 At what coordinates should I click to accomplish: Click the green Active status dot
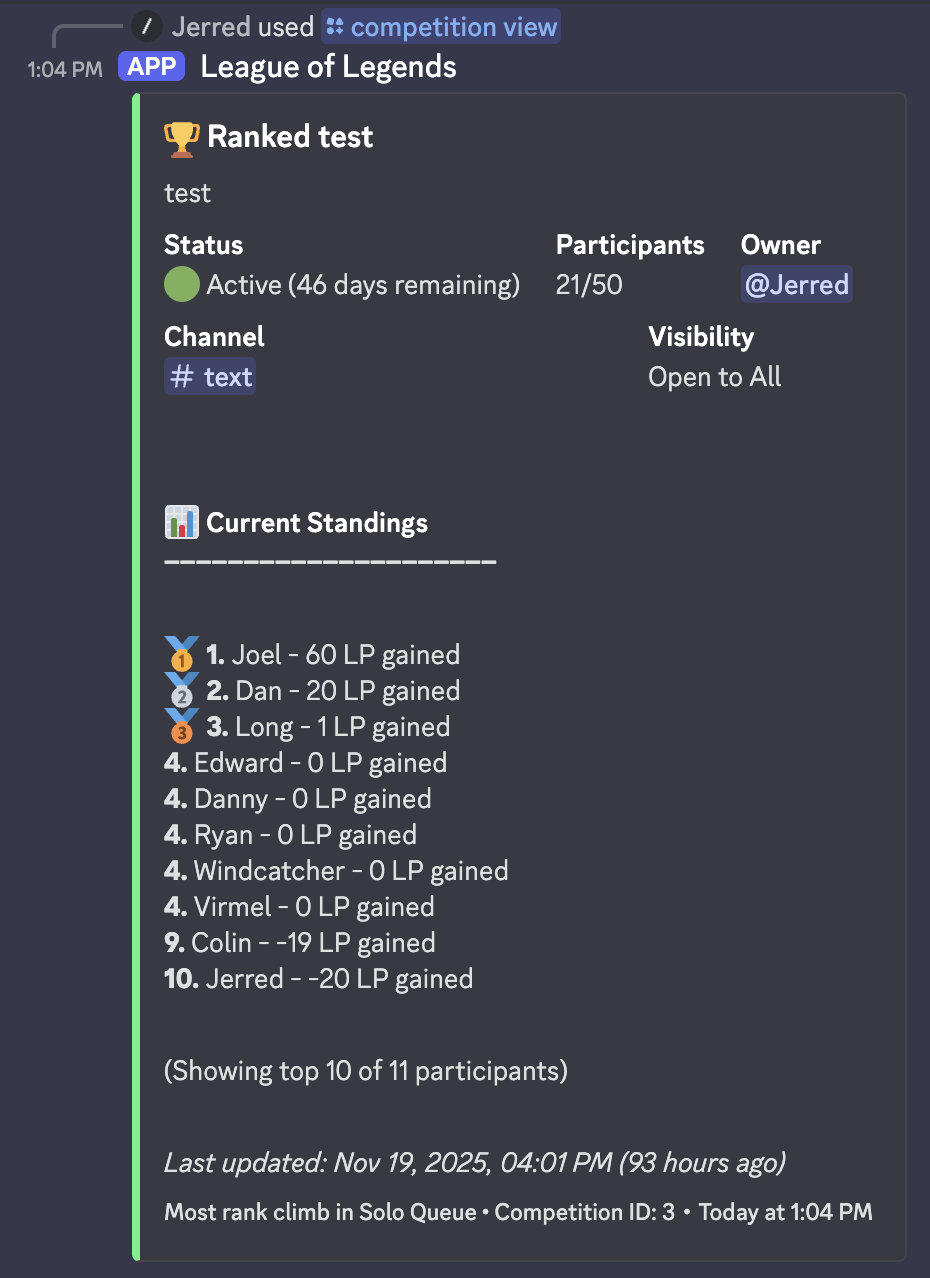(180, 284)
